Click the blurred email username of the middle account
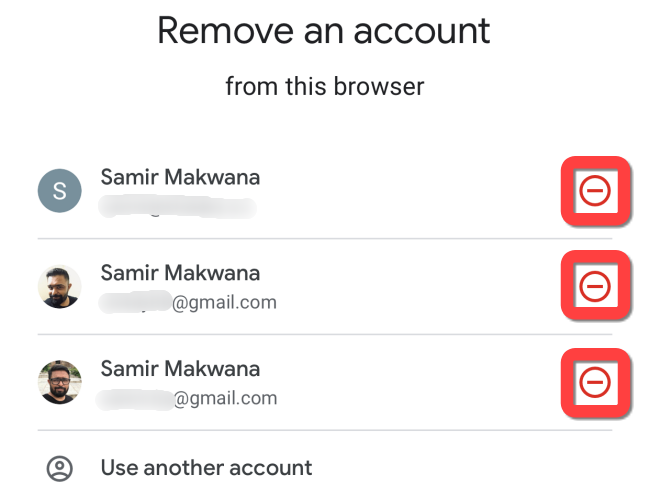Viewport: 650px width, 500px height. coord(135,303)
